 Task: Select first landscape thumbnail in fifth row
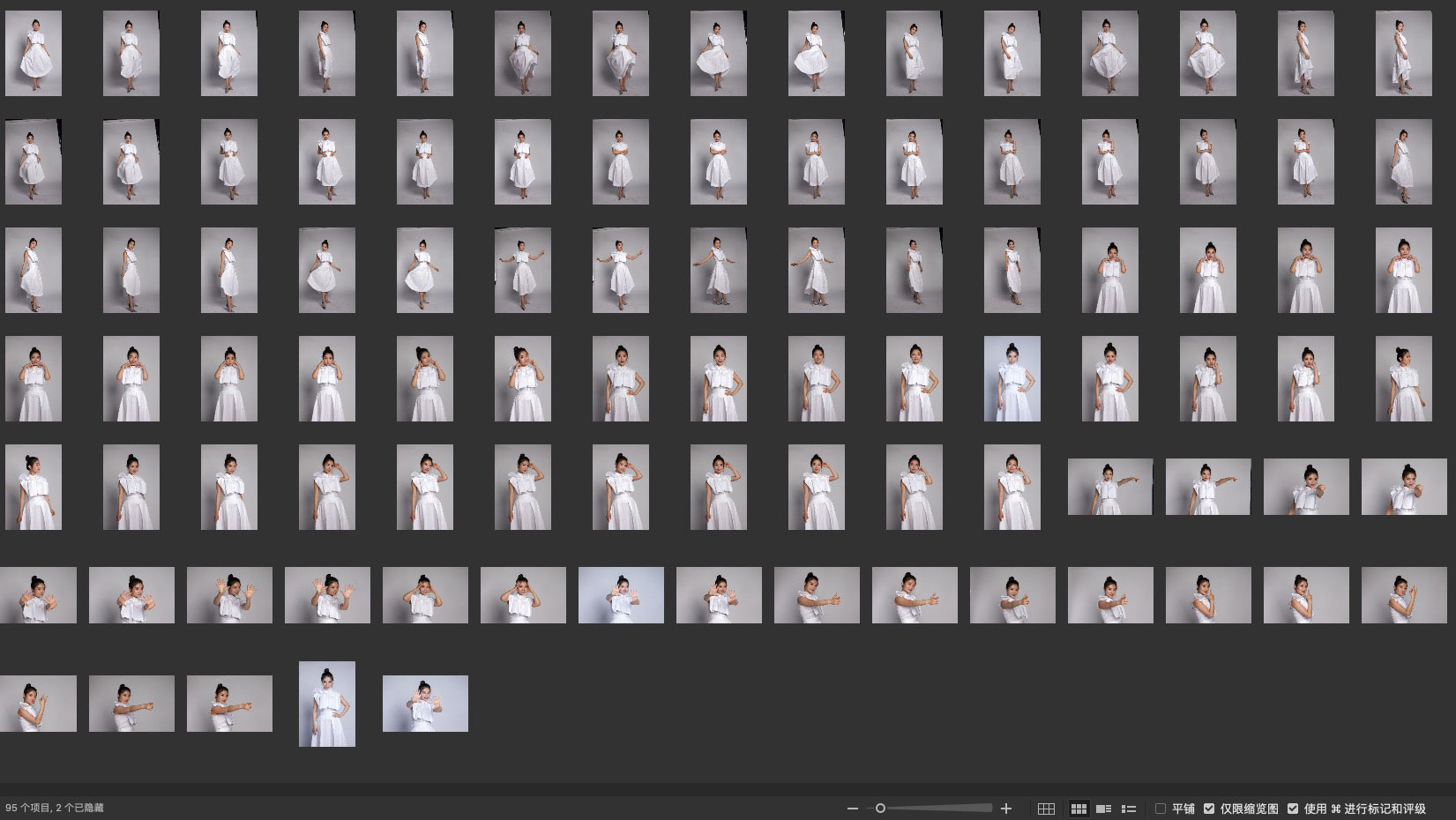(x=1109, y=487)
